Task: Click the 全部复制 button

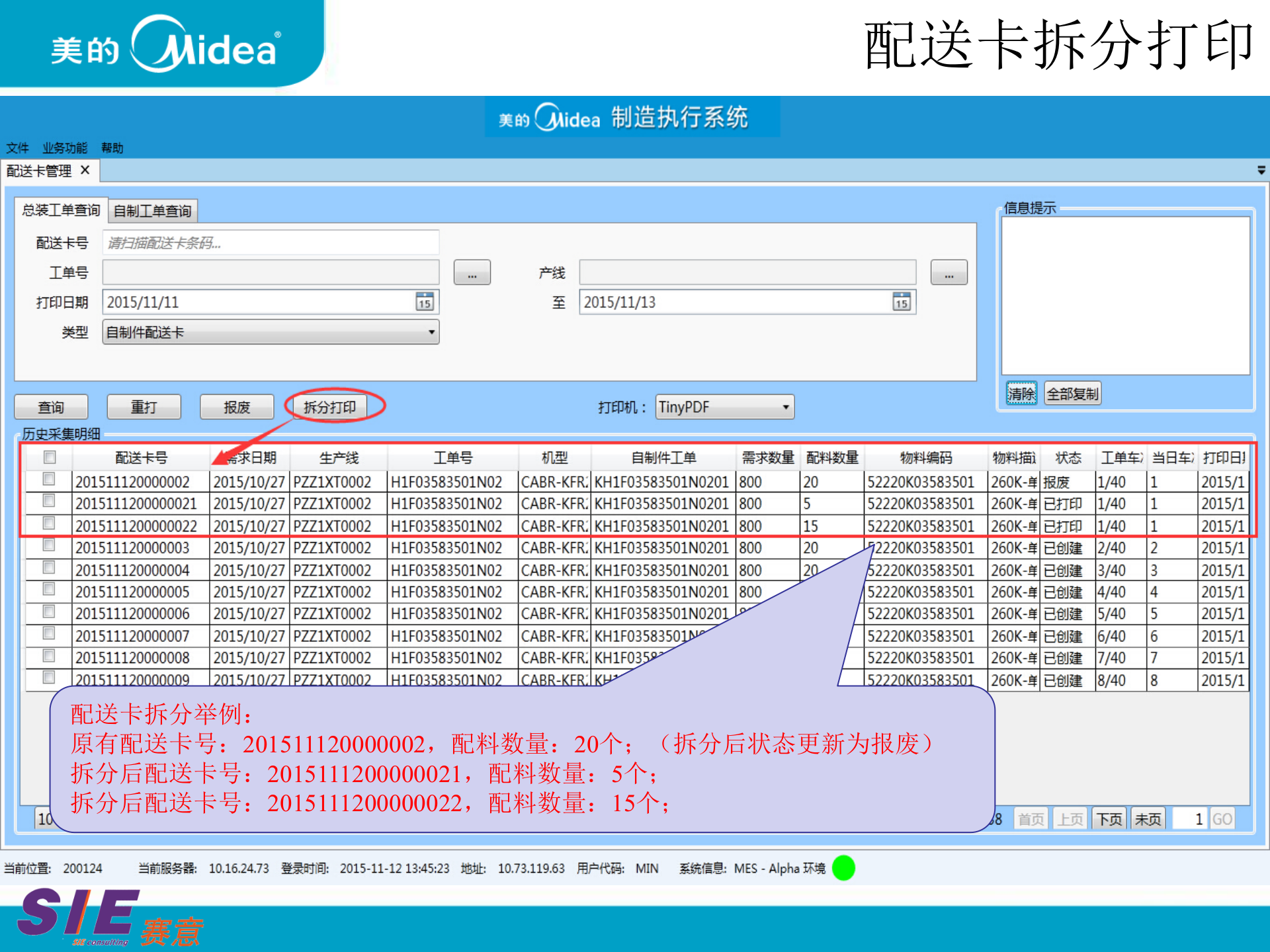Action: 1072,394
